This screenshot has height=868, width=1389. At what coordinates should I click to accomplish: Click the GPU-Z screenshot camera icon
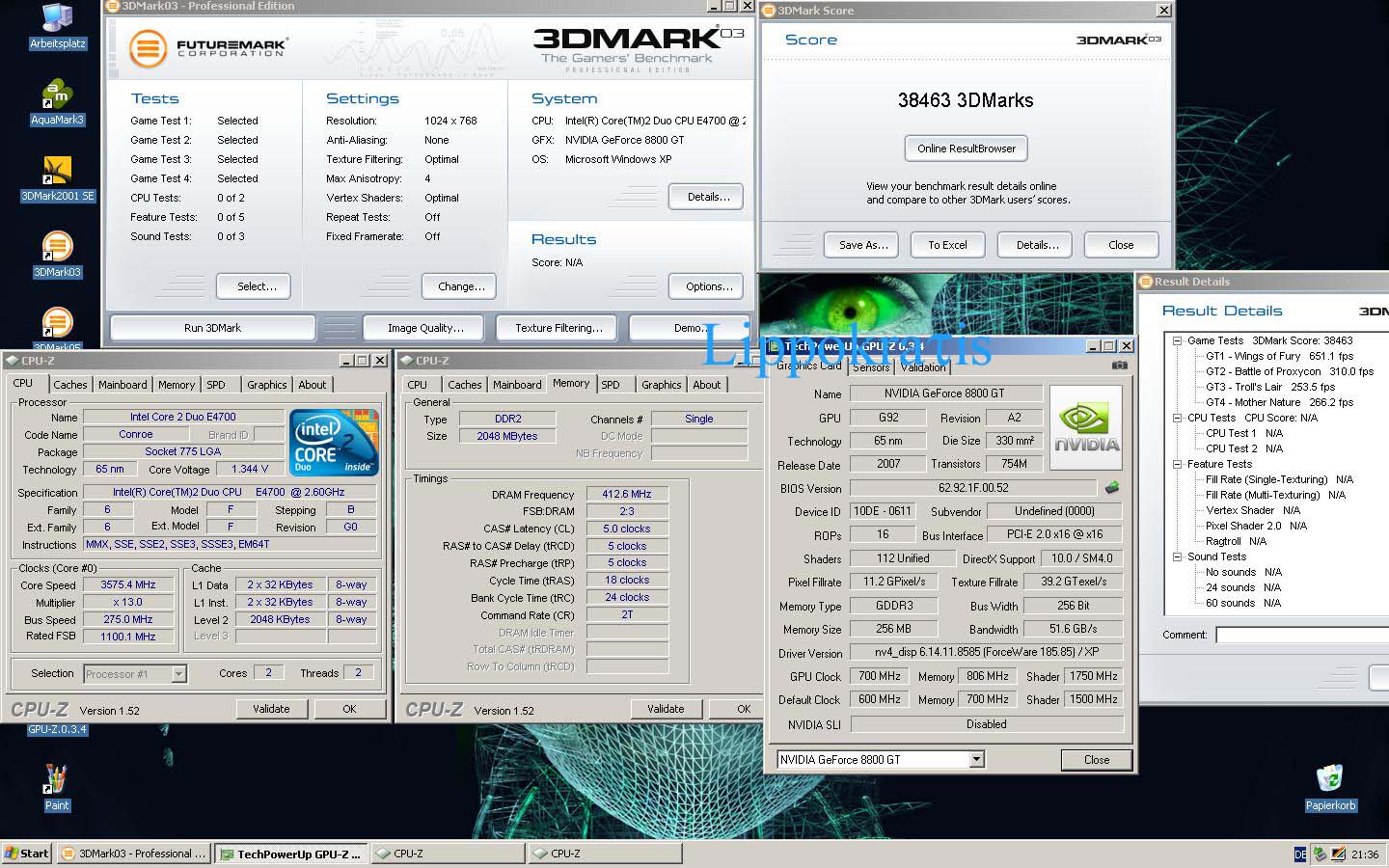click(1119, 366)
